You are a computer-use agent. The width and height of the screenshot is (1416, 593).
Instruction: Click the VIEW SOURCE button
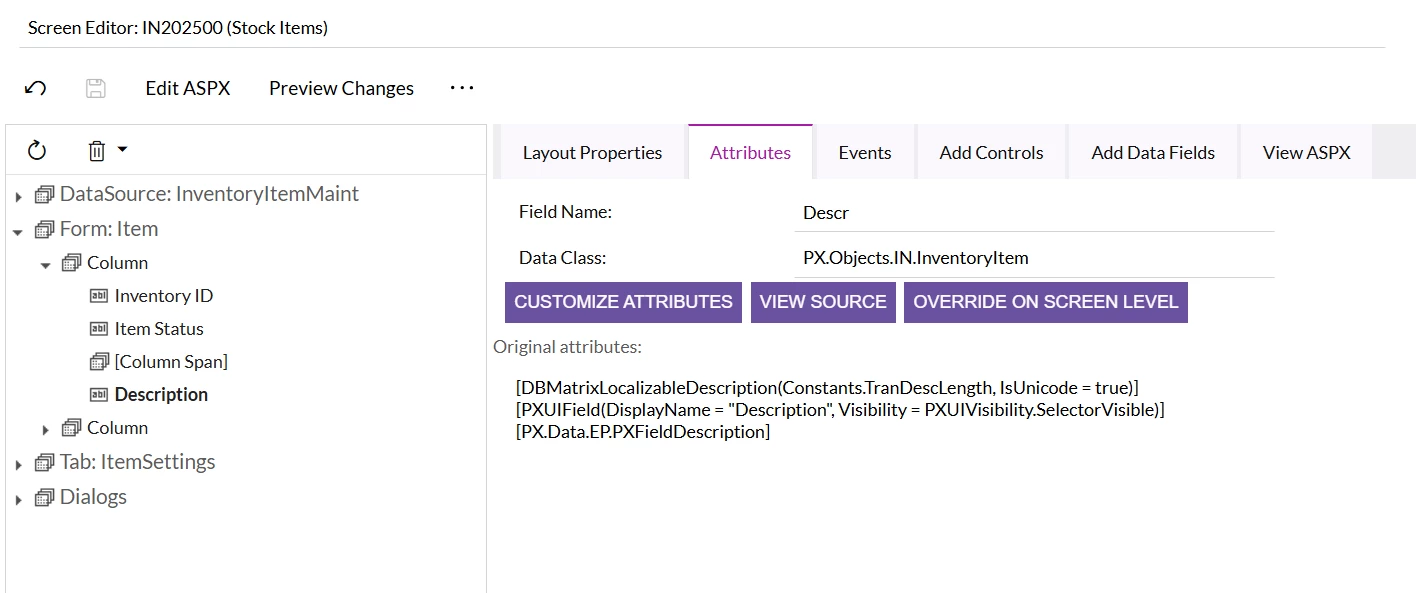tap(823, 302)
